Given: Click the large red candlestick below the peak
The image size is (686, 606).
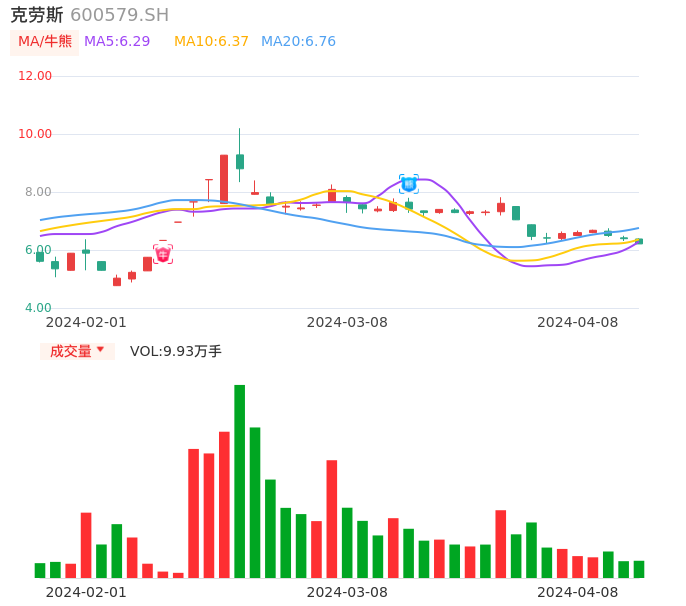Looking at the screenshot, I should pos(224,179).
